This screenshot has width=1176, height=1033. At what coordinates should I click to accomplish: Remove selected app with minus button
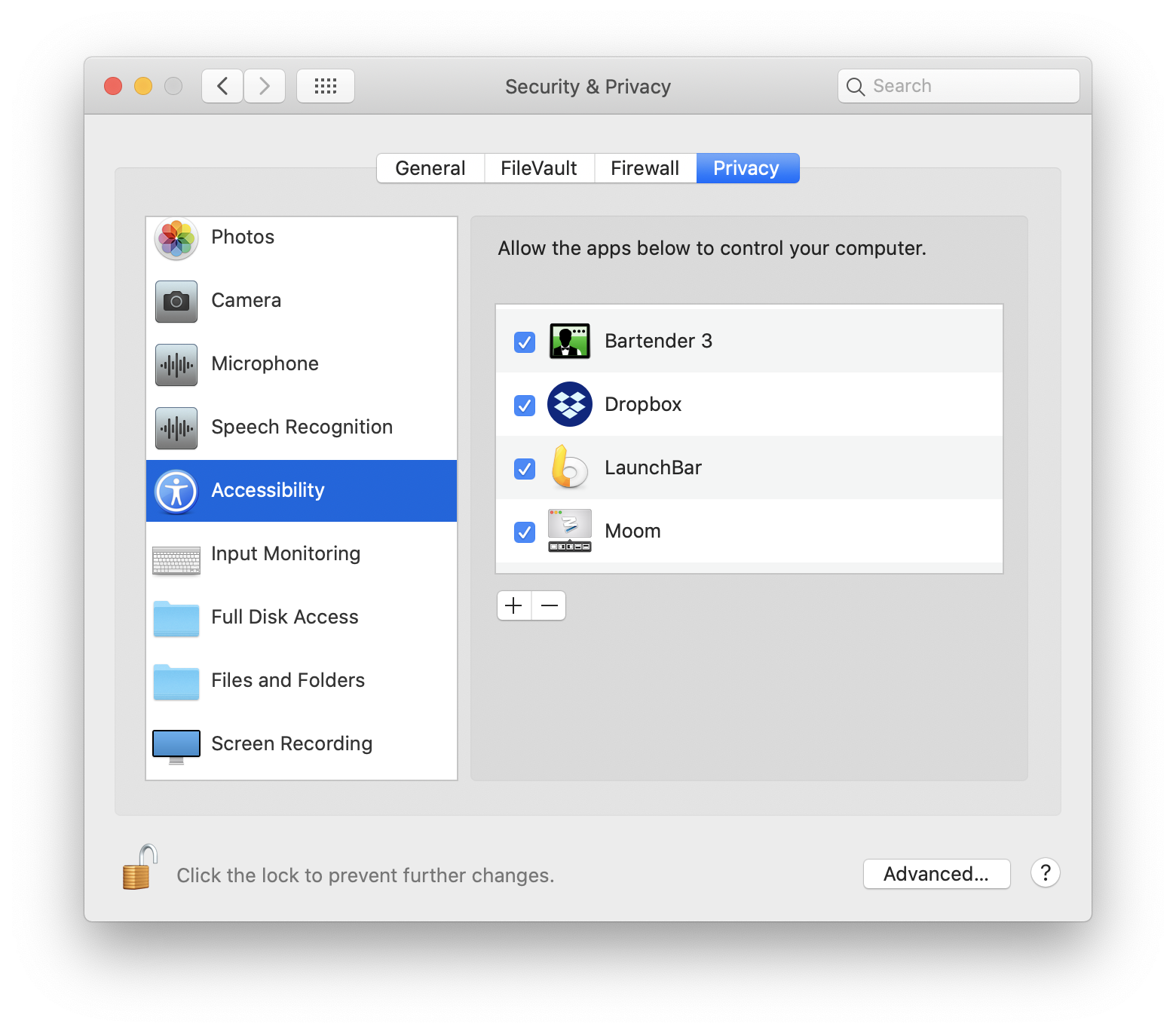pos(549,605)
